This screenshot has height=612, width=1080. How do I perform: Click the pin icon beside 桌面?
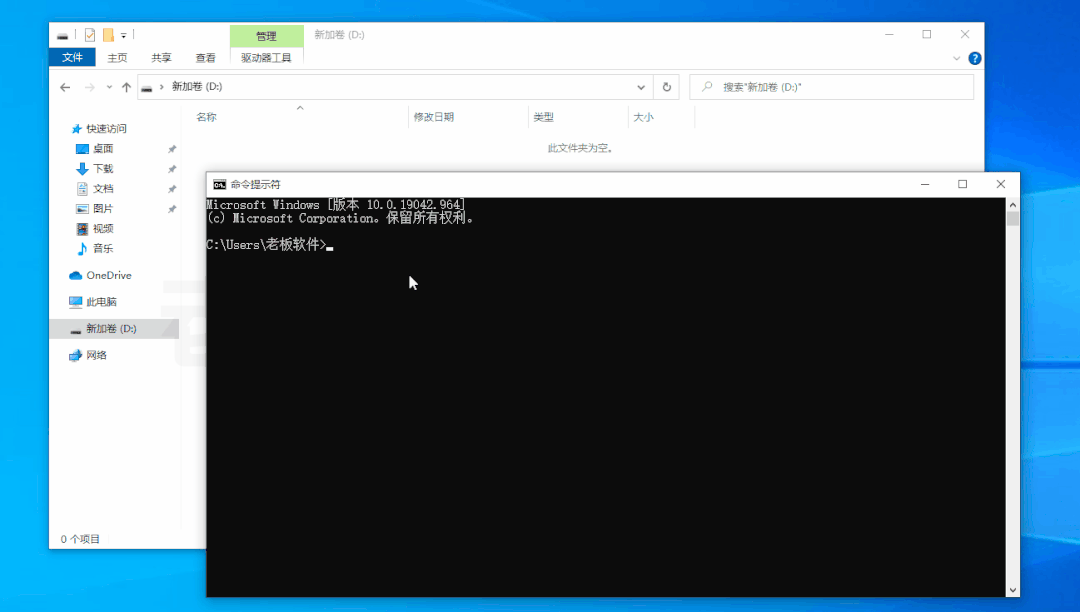coord(172,149)
